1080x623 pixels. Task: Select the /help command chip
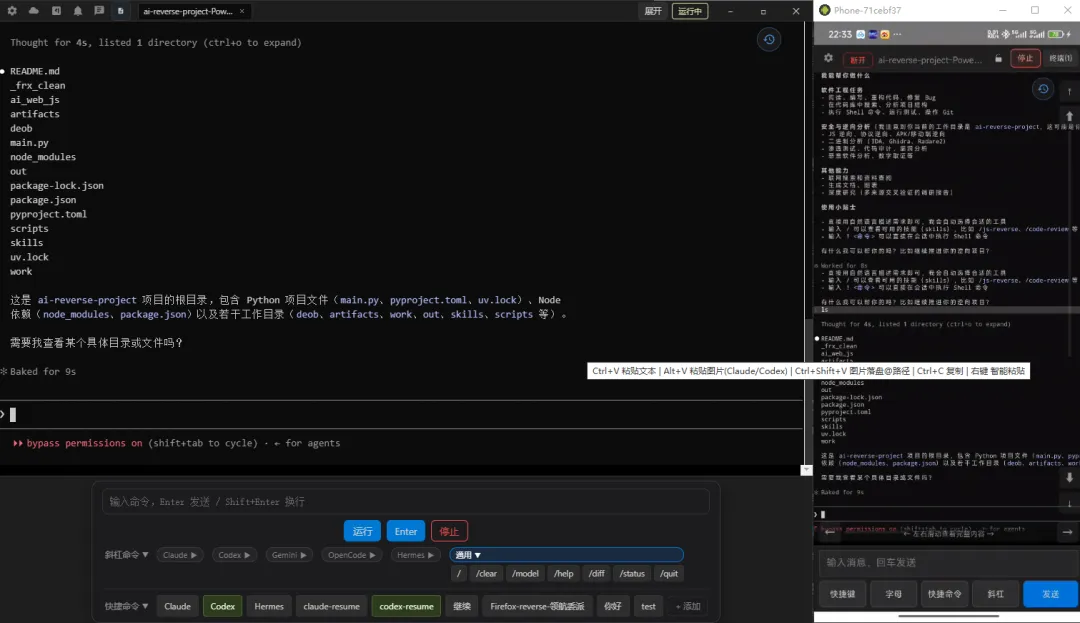[x=563, y=573]
